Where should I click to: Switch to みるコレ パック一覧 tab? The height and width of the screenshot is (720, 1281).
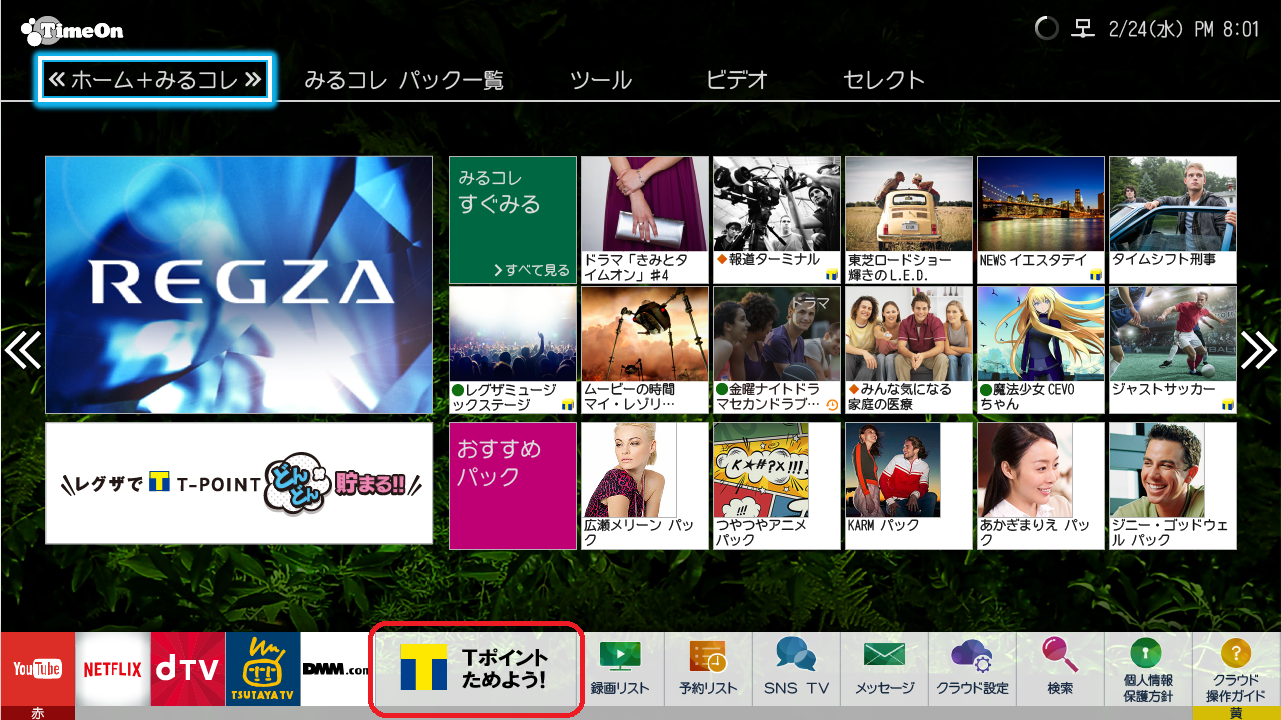pos(404,80)
